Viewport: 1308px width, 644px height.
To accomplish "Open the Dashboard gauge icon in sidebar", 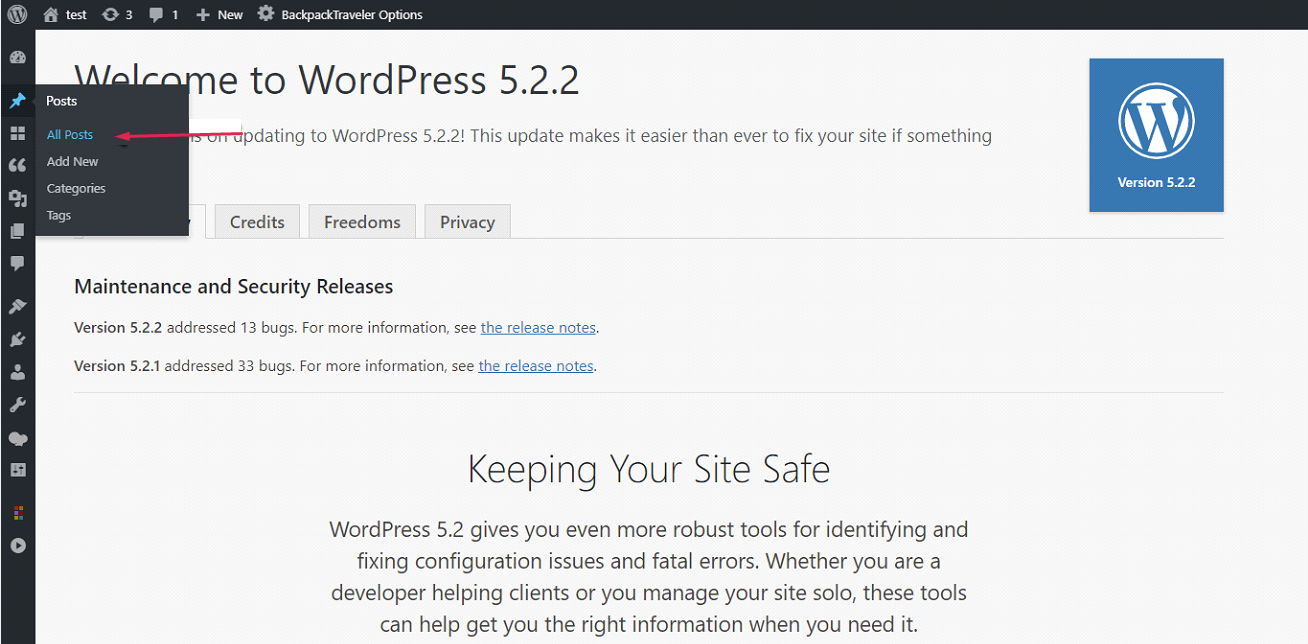I will point(17,57).
